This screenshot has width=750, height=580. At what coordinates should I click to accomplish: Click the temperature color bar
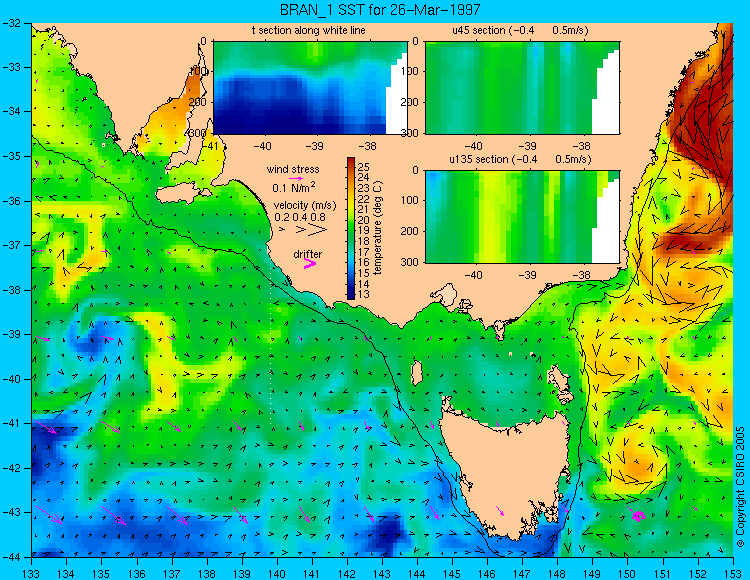(x=351, y=229)
